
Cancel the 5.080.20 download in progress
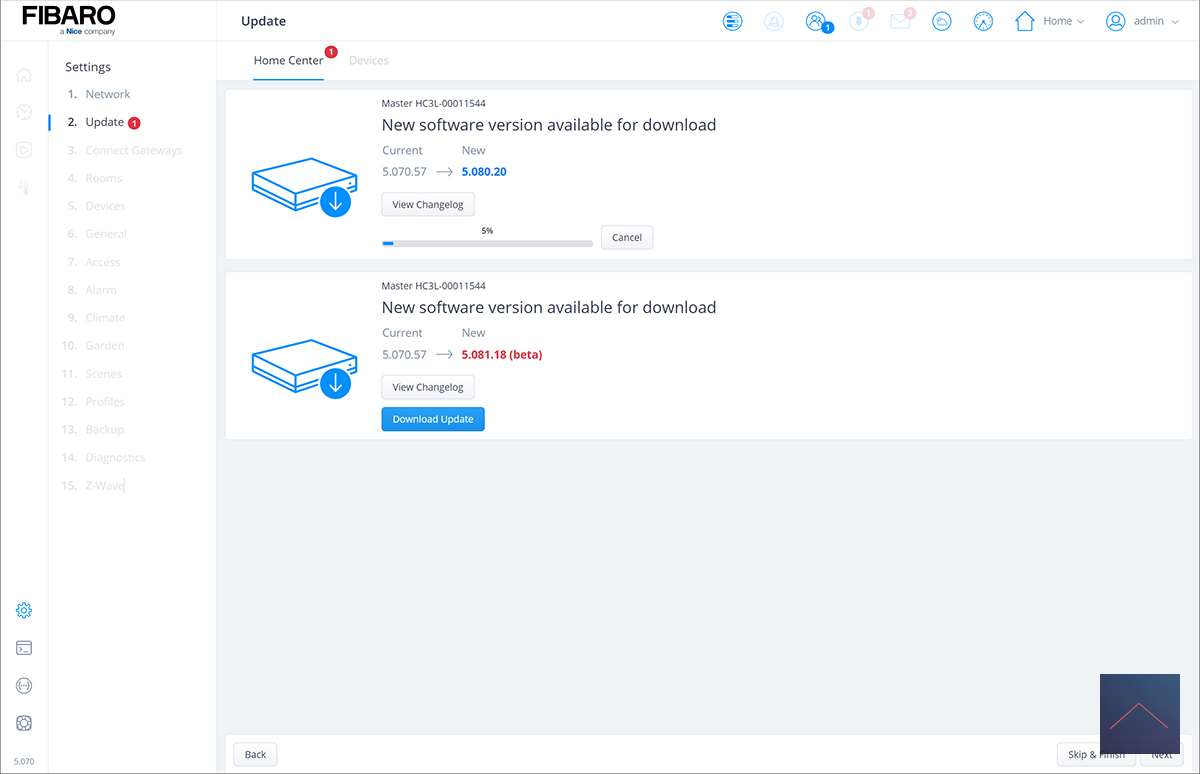627,238
